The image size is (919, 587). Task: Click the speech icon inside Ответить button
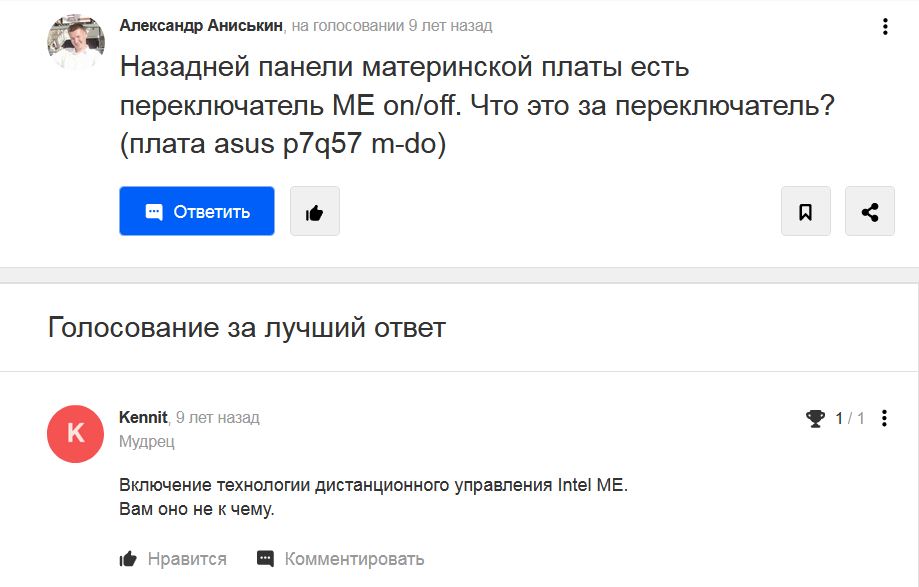pyautogui.click(x=154, y=211)
